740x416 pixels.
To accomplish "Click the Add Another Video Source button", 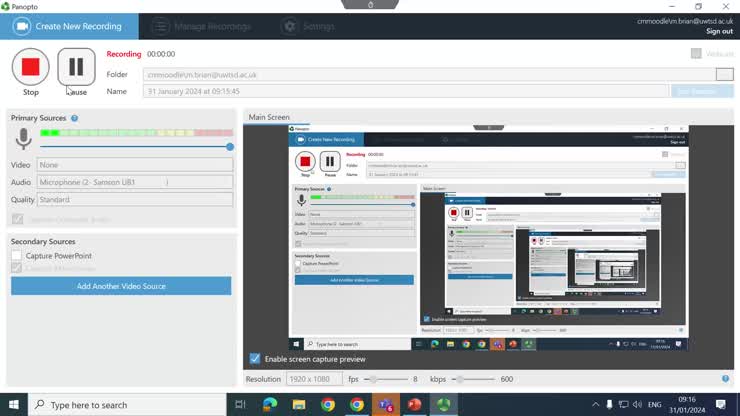I will (x=121, y=286).
